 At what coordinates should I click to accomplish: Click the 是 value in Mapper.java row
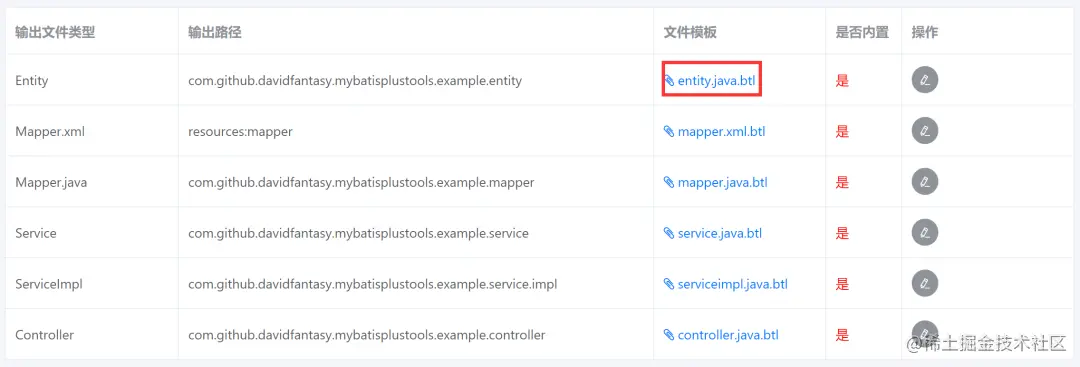pos(842,182)
